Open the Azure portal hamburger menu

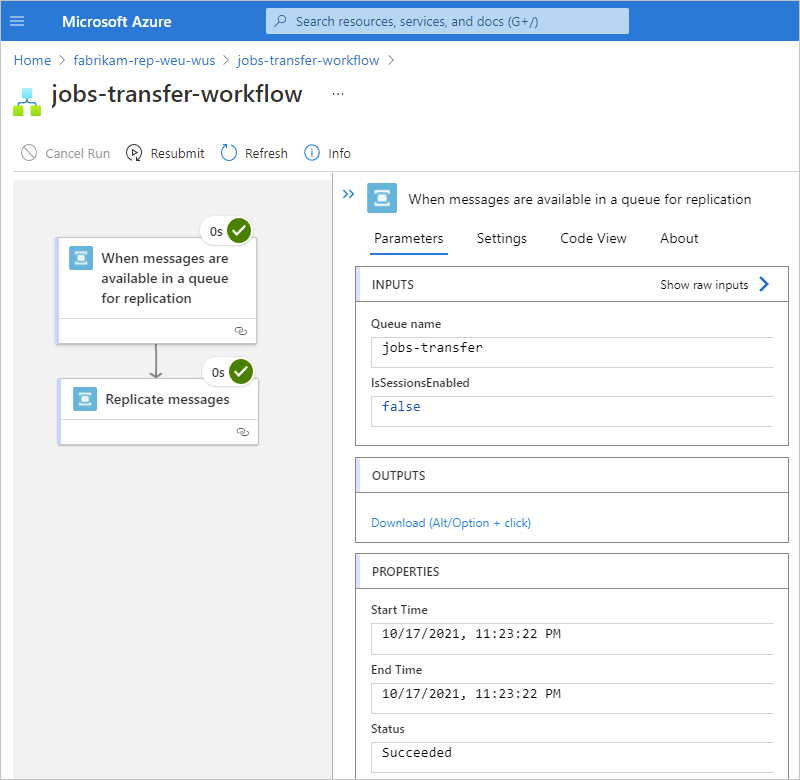point(18,21)
